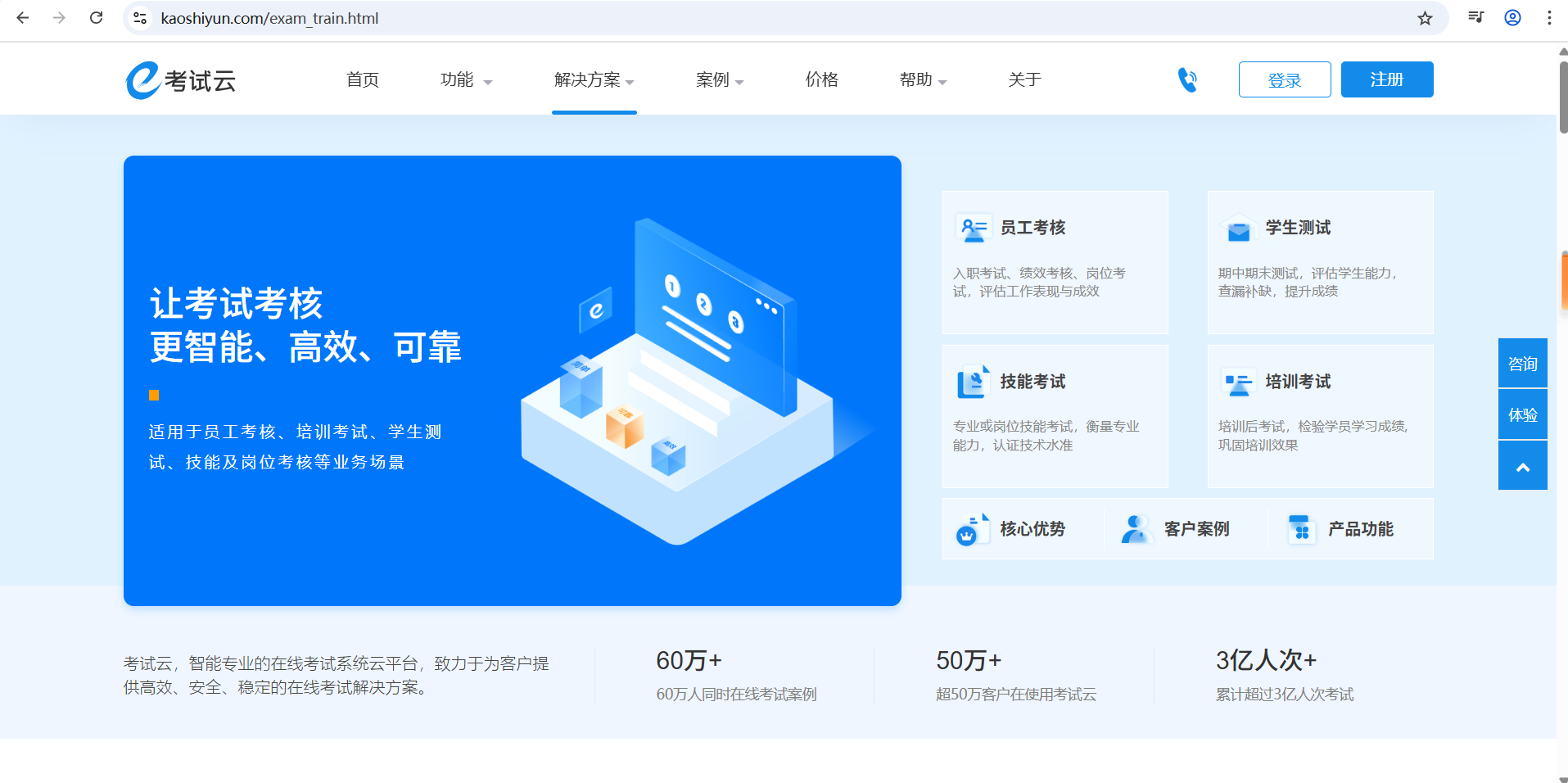Viewport: 1568px width, 783px height.
Task: Open the 关于 nav item
Action: coord(1025,79)
